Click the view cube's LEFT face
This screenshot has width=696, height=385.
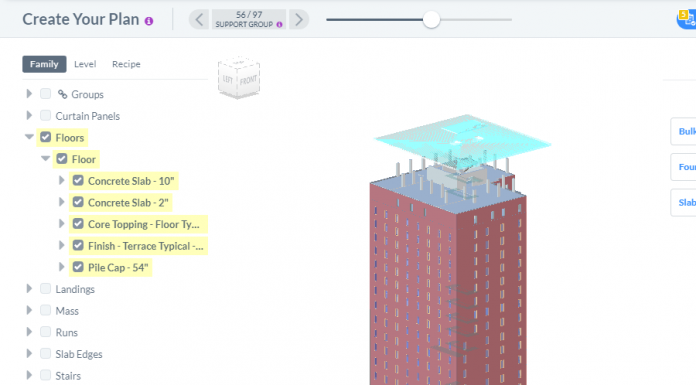(228, 79)
